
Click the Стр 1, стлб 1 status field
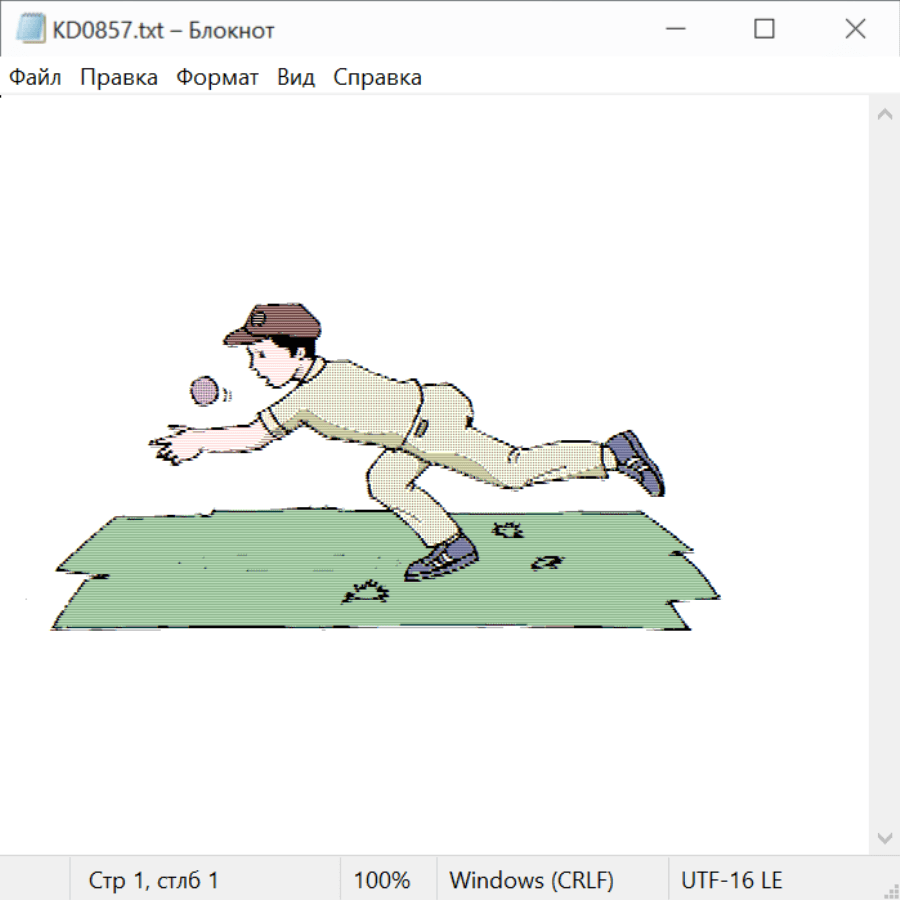pos(154,880)
